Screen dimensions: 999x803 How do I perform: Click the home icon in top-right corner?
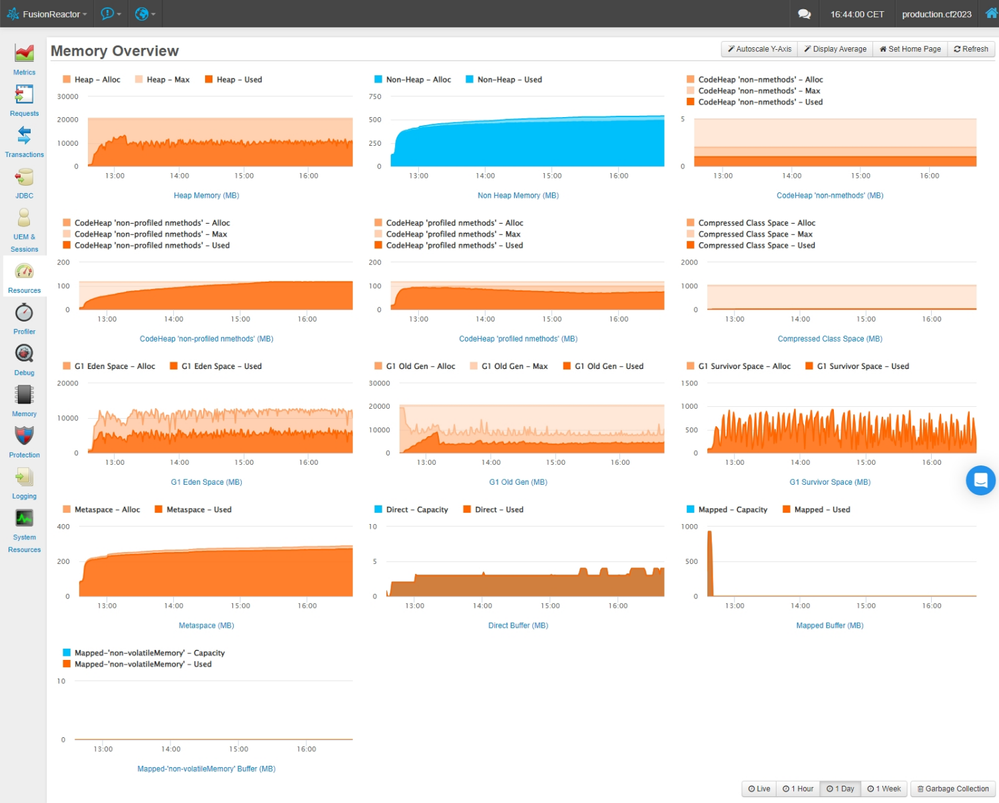991,13
